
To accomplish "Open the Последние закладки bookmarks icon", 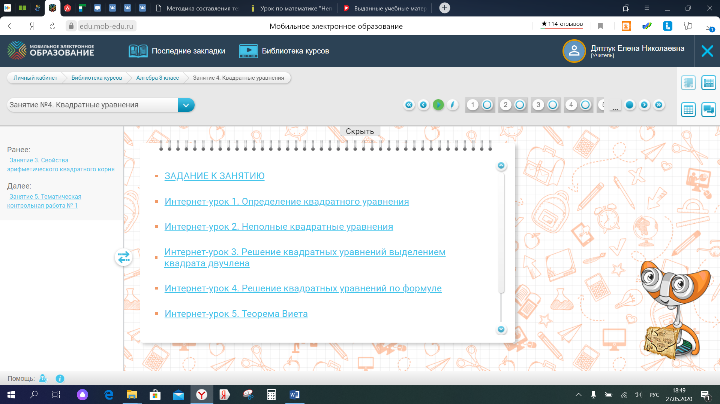I will coord(139,51).
